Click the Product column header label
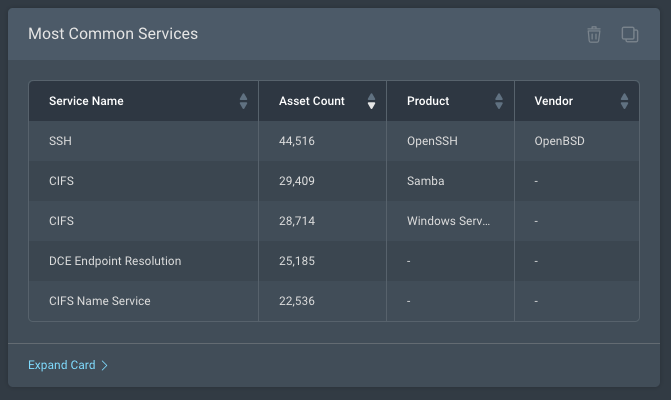Image resolution: width=671 pixels, height=400 pixels. (x=428, y=101)
